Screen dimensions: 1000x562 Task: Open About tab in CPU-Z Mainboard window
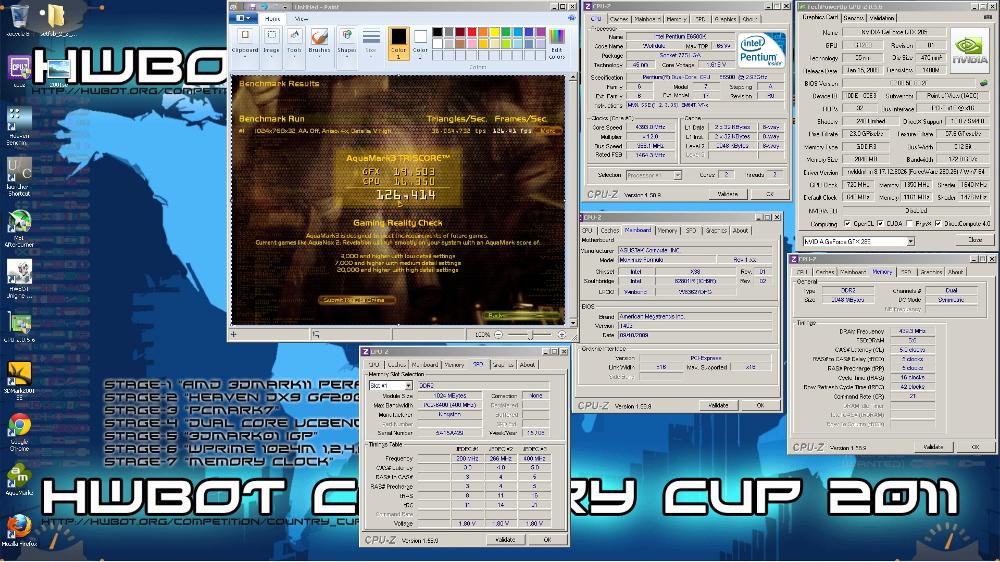point(740,230)
